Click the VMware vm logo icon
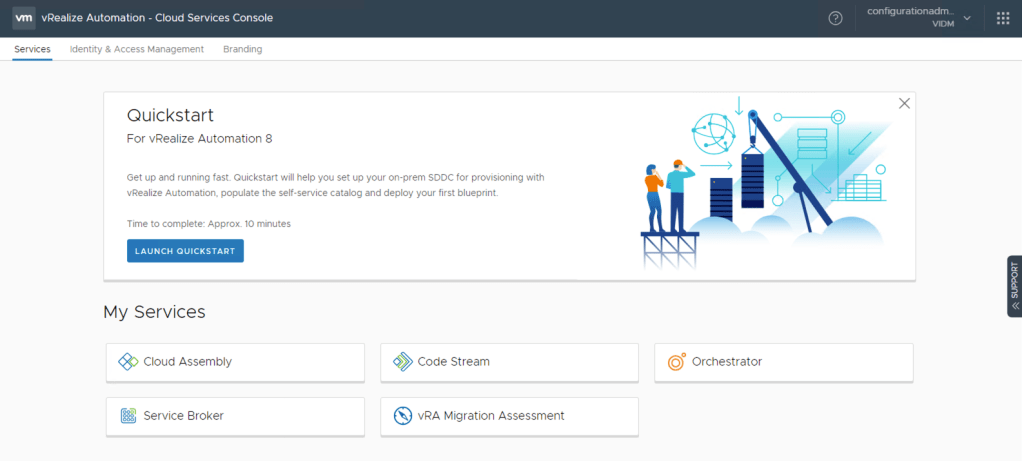1022x461 pixels. (24, 18)
